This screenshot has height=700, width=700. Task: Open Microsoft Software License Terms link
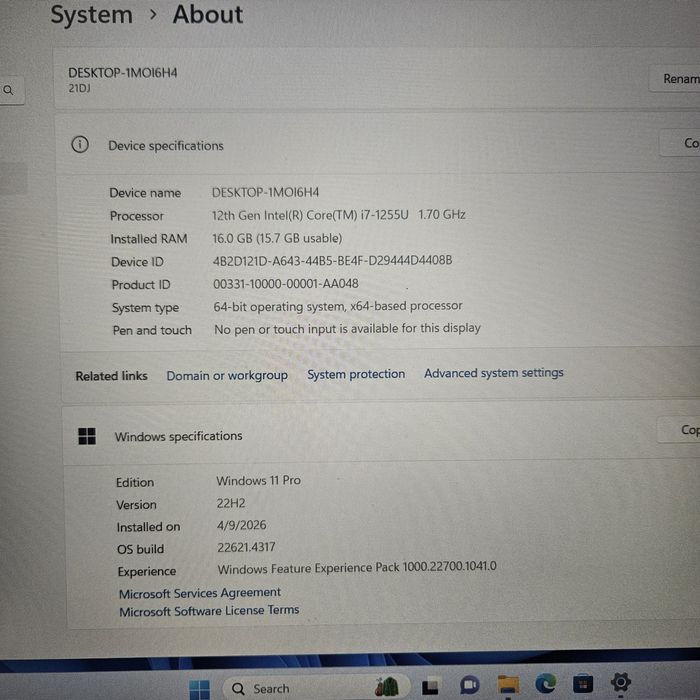(209, 610)
